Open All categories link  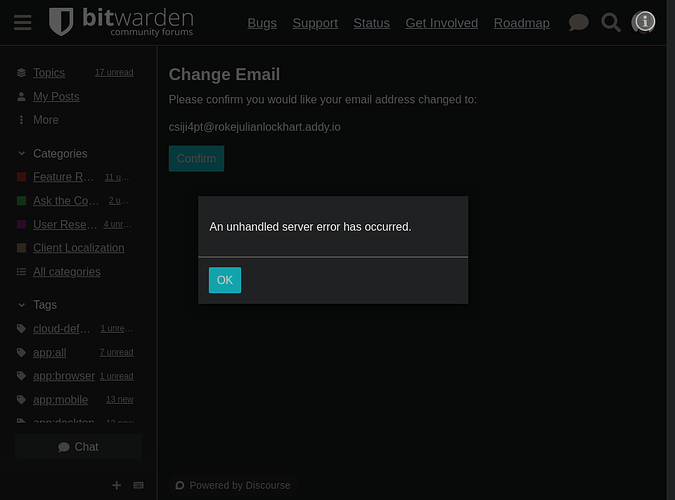tap(67, 272)
